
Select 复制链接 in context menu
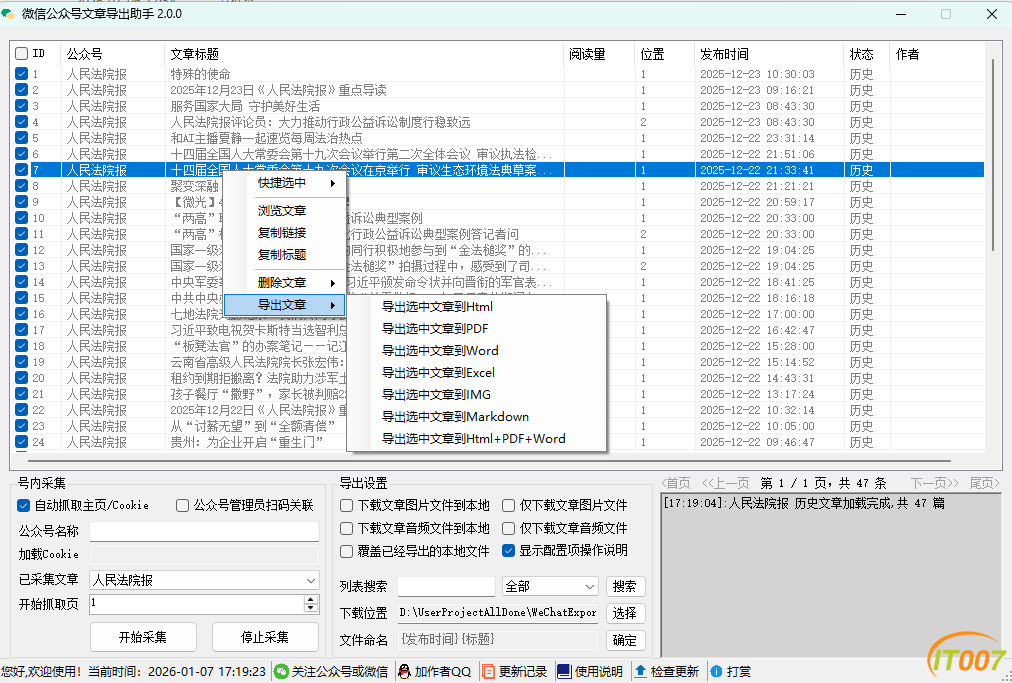282,233
